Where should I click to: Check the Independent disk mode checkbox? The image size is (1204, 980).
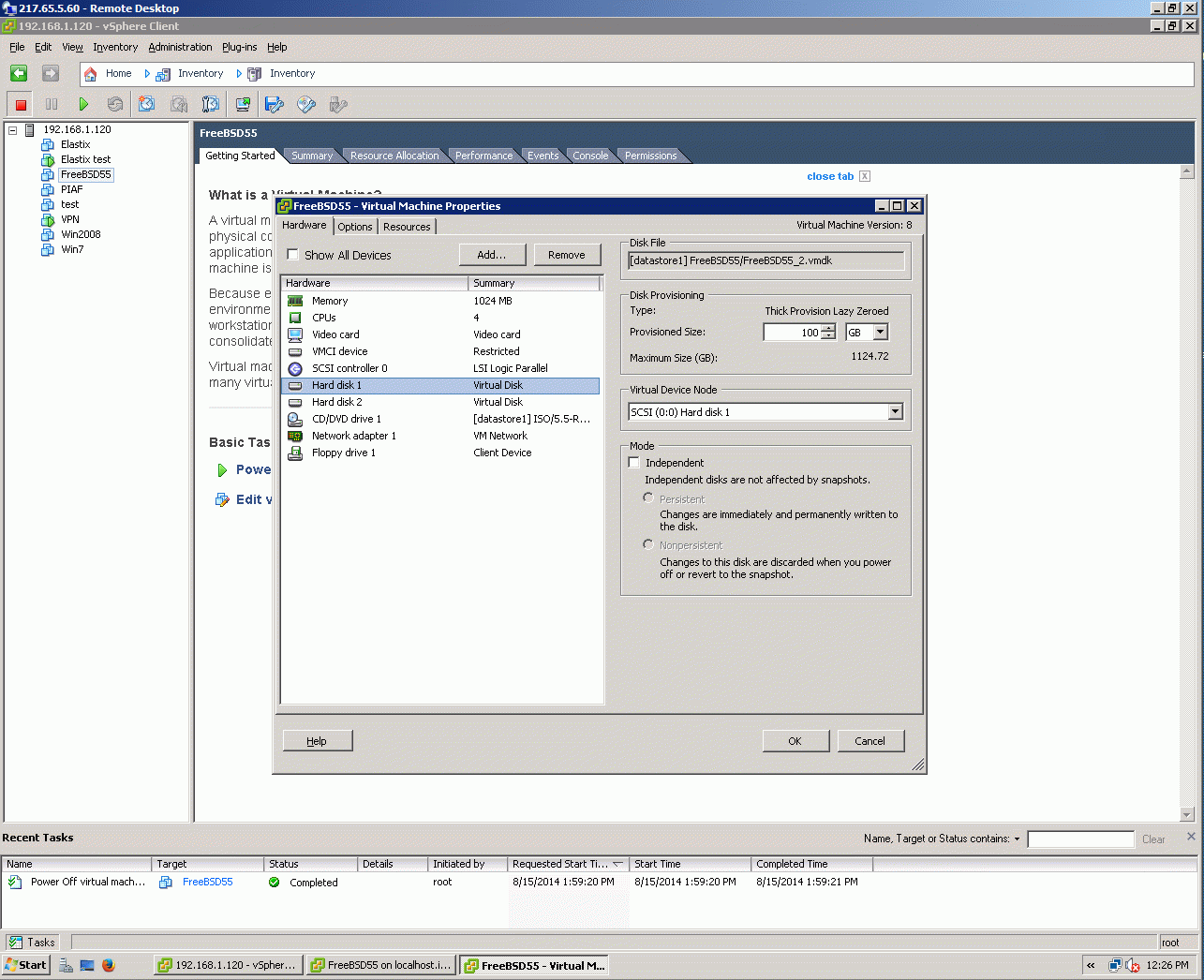coord(634,463)
